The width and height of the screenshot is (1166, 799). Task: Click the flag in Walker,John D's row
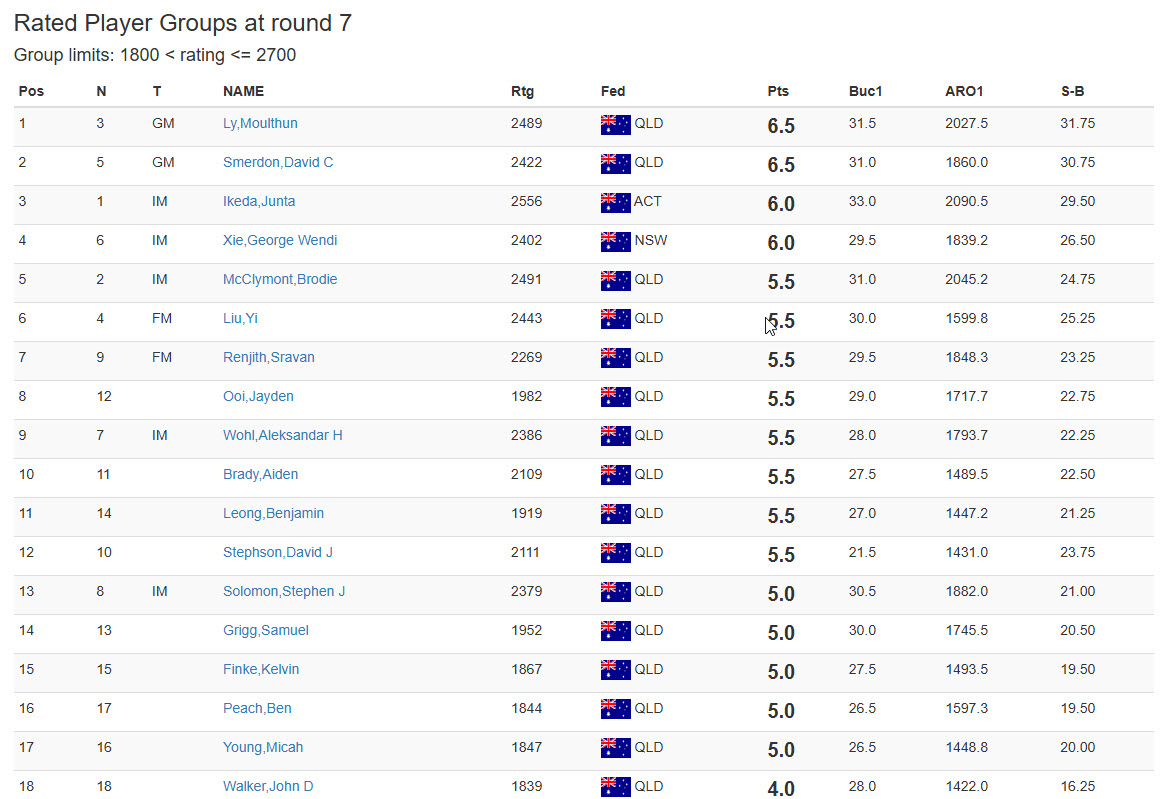tap(615, 787)
